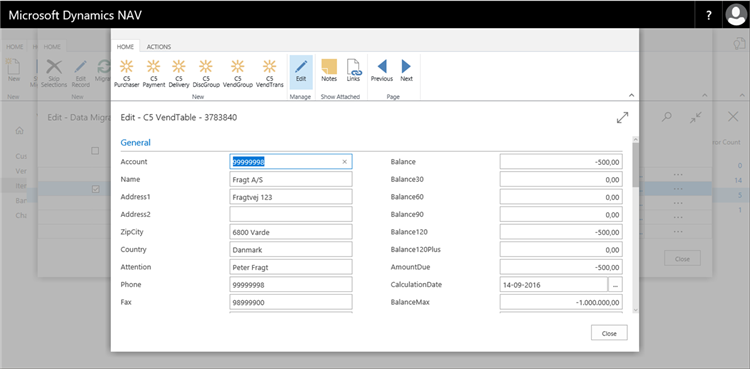Clear the Account field with the X
750x369 pixels.
click(344, 162)
